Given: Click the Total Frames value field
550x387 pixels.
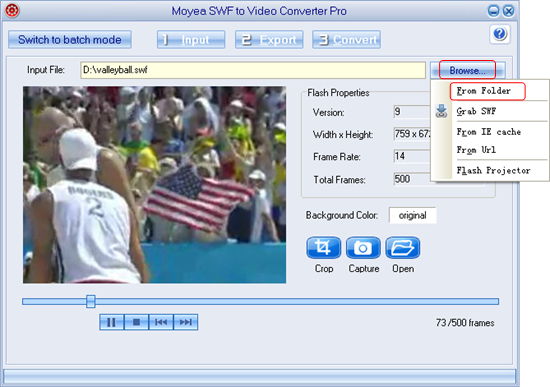Looking at the screenshot, I should pos(412,179).
